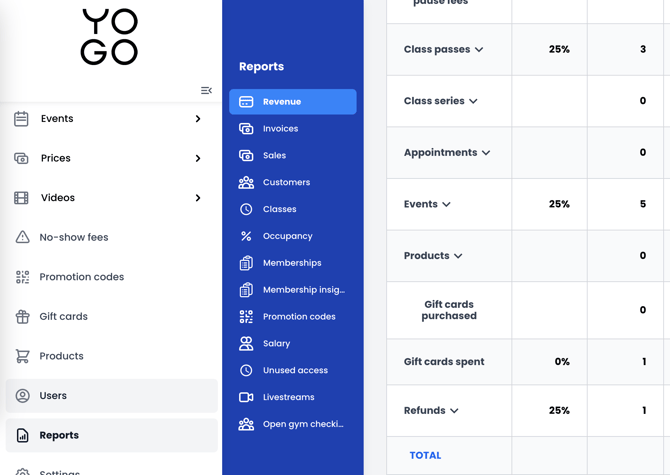Click the Occupancy percent icon
670x475 pixels.
[x=246, y=236]
